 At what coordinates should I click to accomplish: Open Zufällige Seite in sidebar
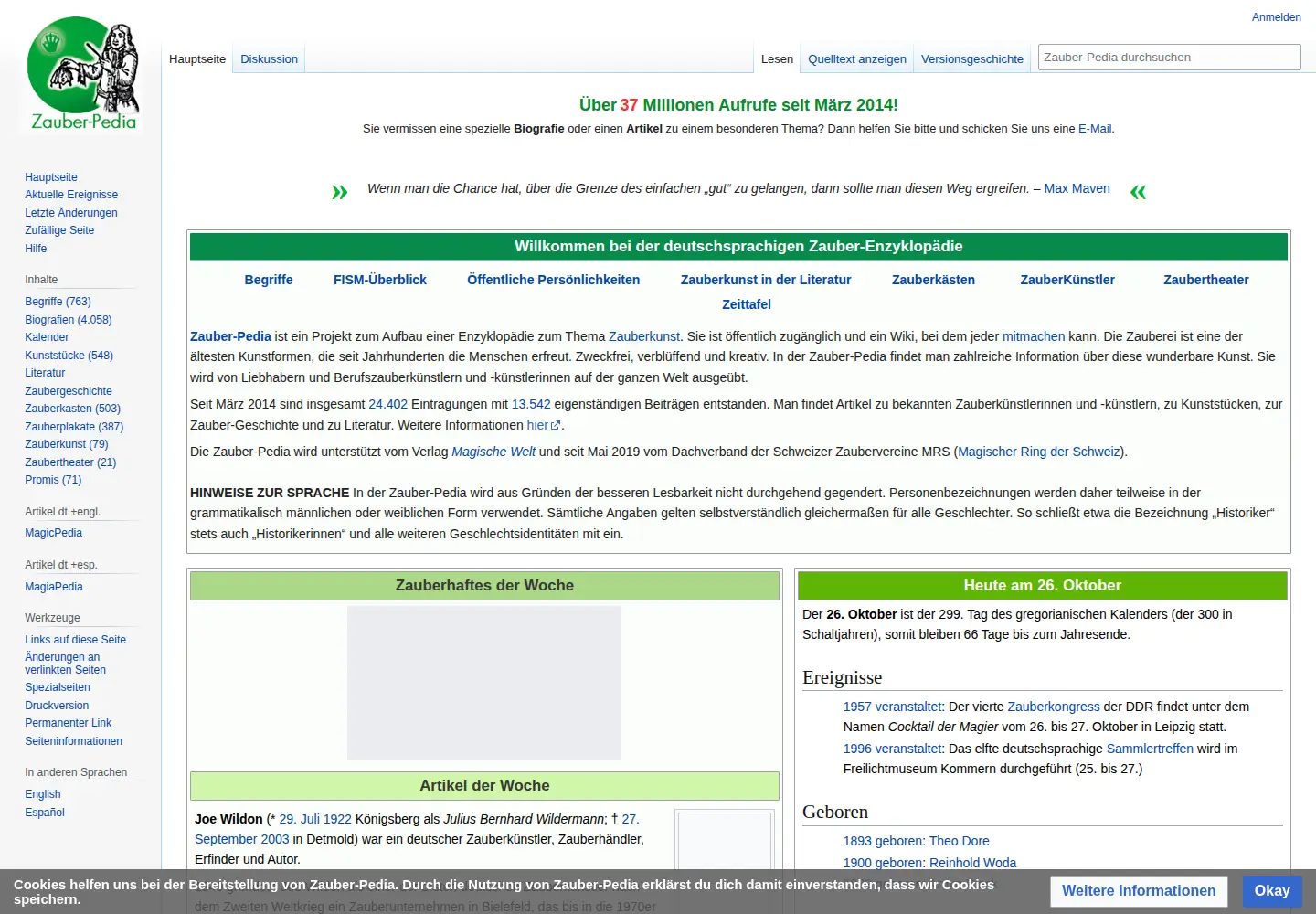pos(59,230)
